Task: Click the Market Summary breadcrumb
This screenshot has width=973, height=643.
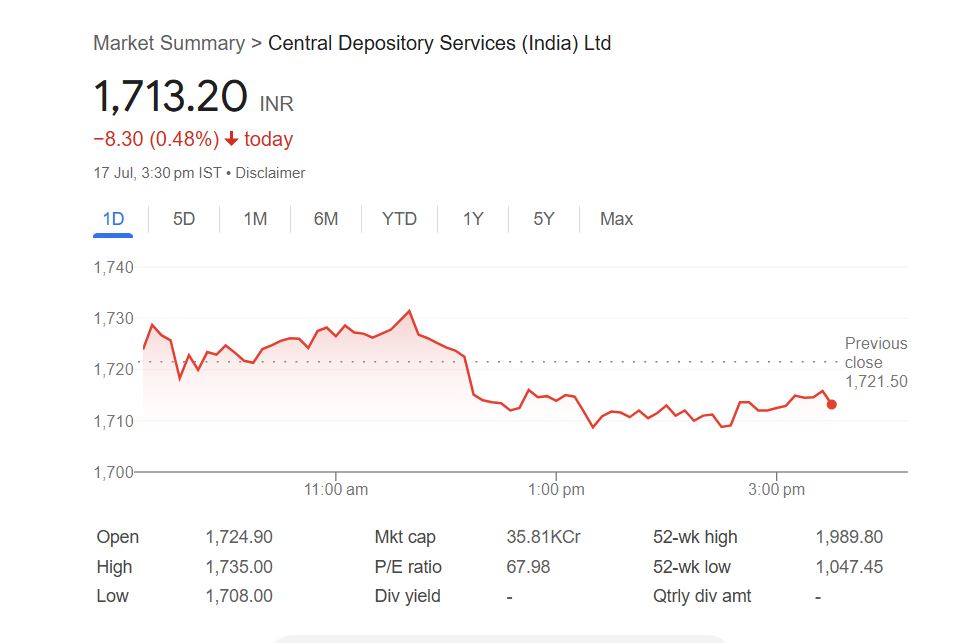Action: tap(168, 43)
